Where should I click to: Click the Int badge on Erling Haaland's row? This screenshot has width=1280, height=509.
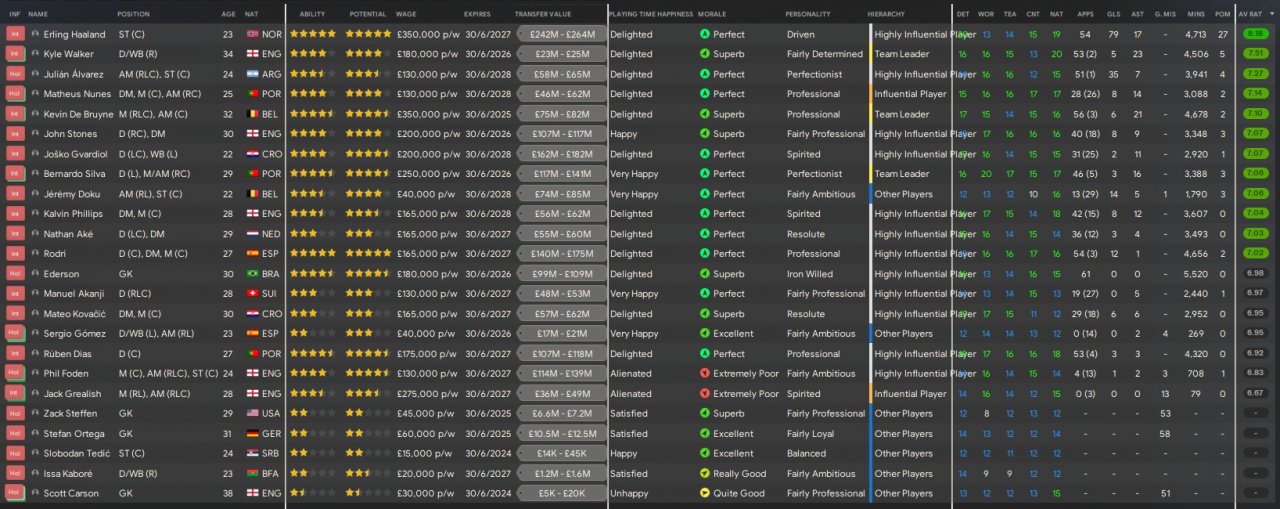(x=15, y=34)
